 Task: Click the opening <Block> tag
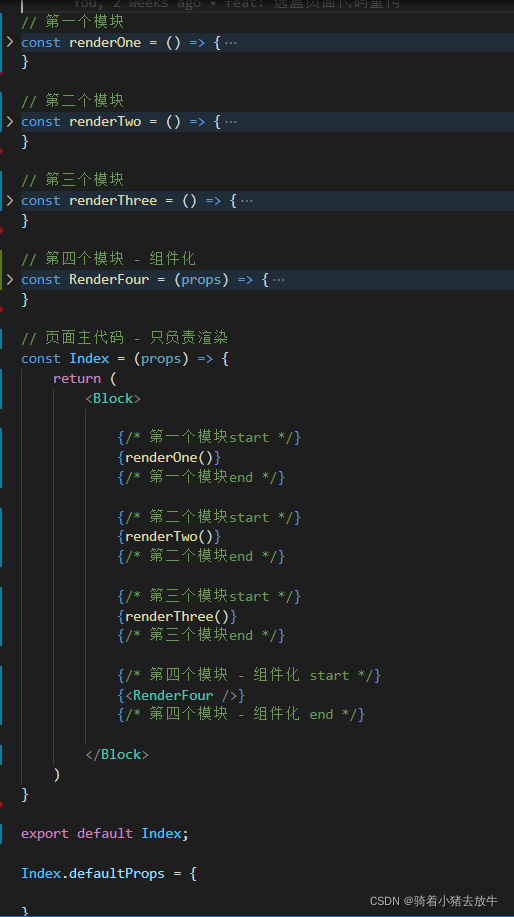coord(113,398)
